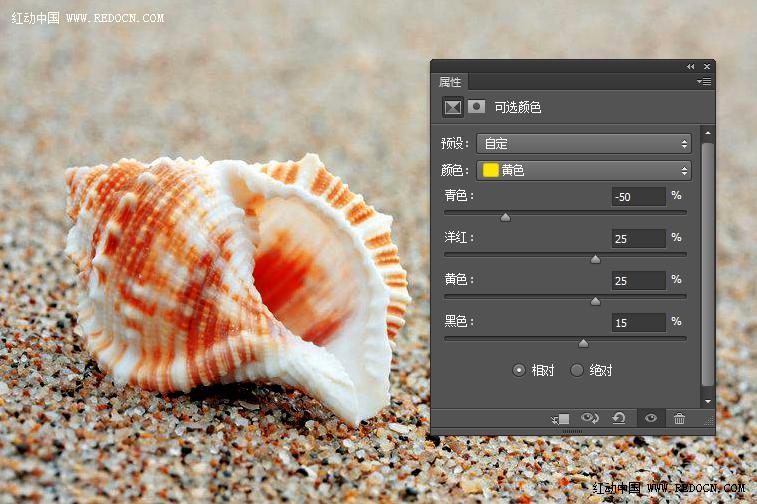Image resolution: width=757 pixels, height=504 pixels.
Task: Click the 可选颜色 title text
Action: pos(518,107)
